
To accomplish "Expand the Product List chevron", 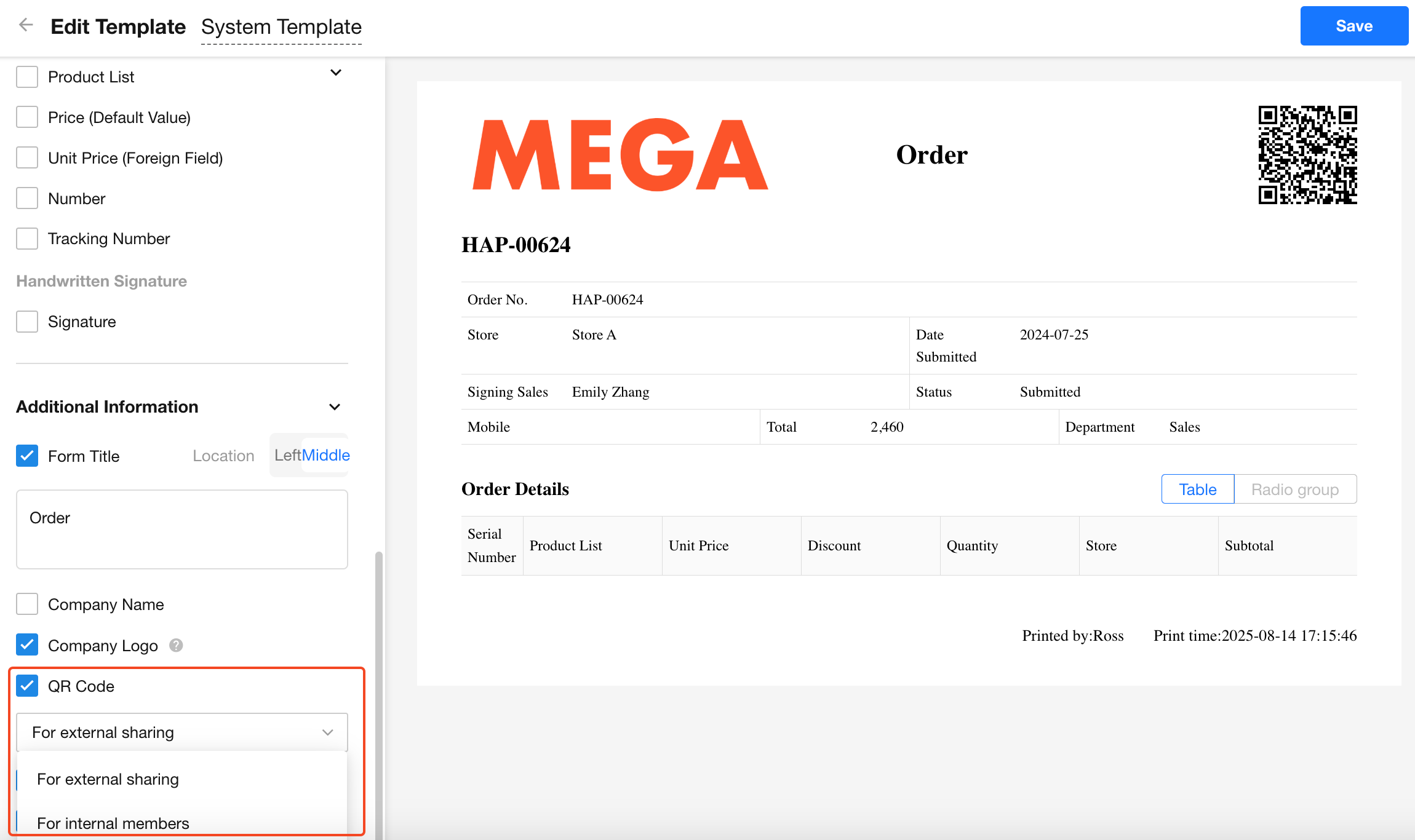I will [x=335, y=73].
